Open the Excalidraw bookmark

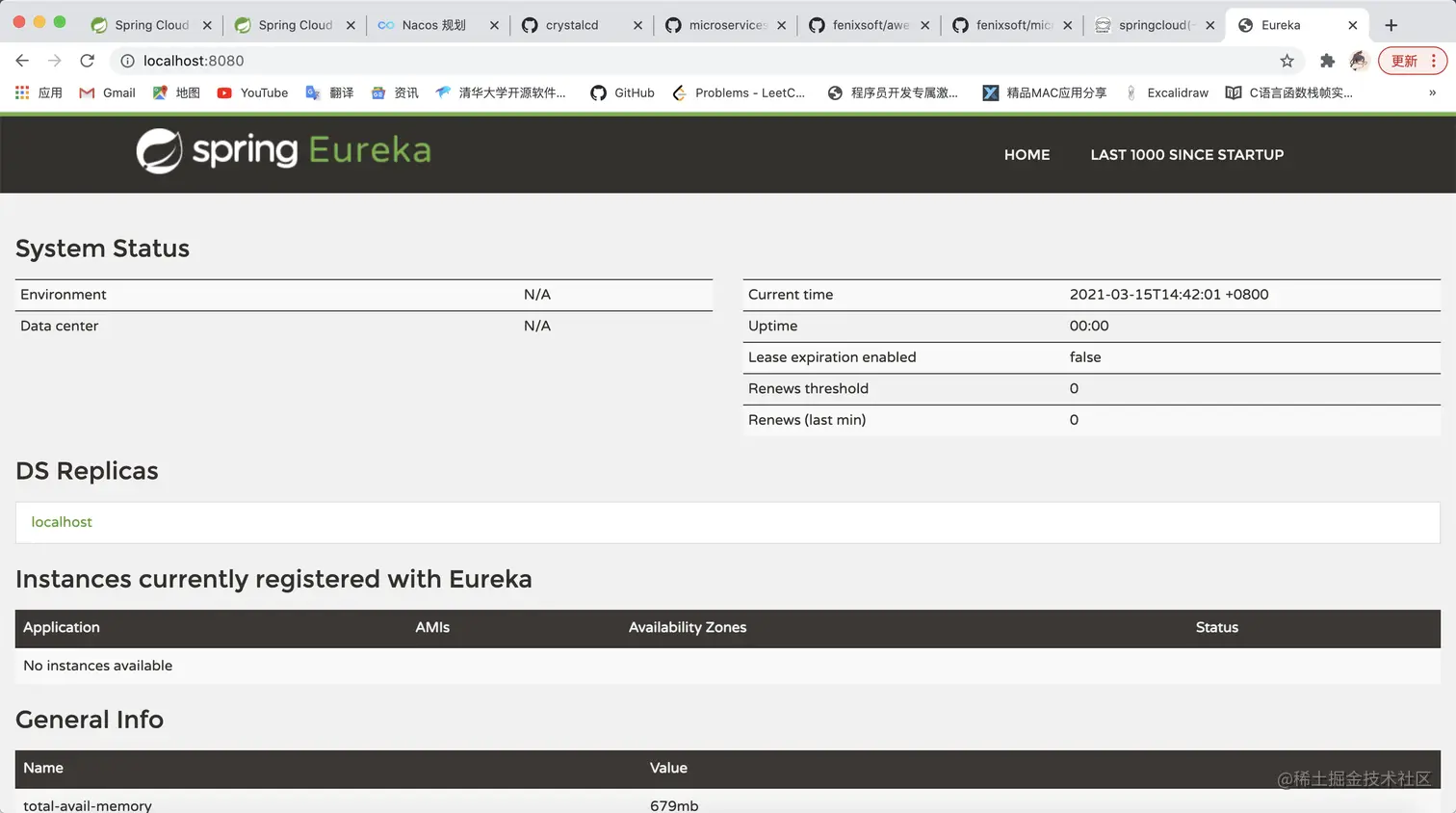click(1166, 92)
